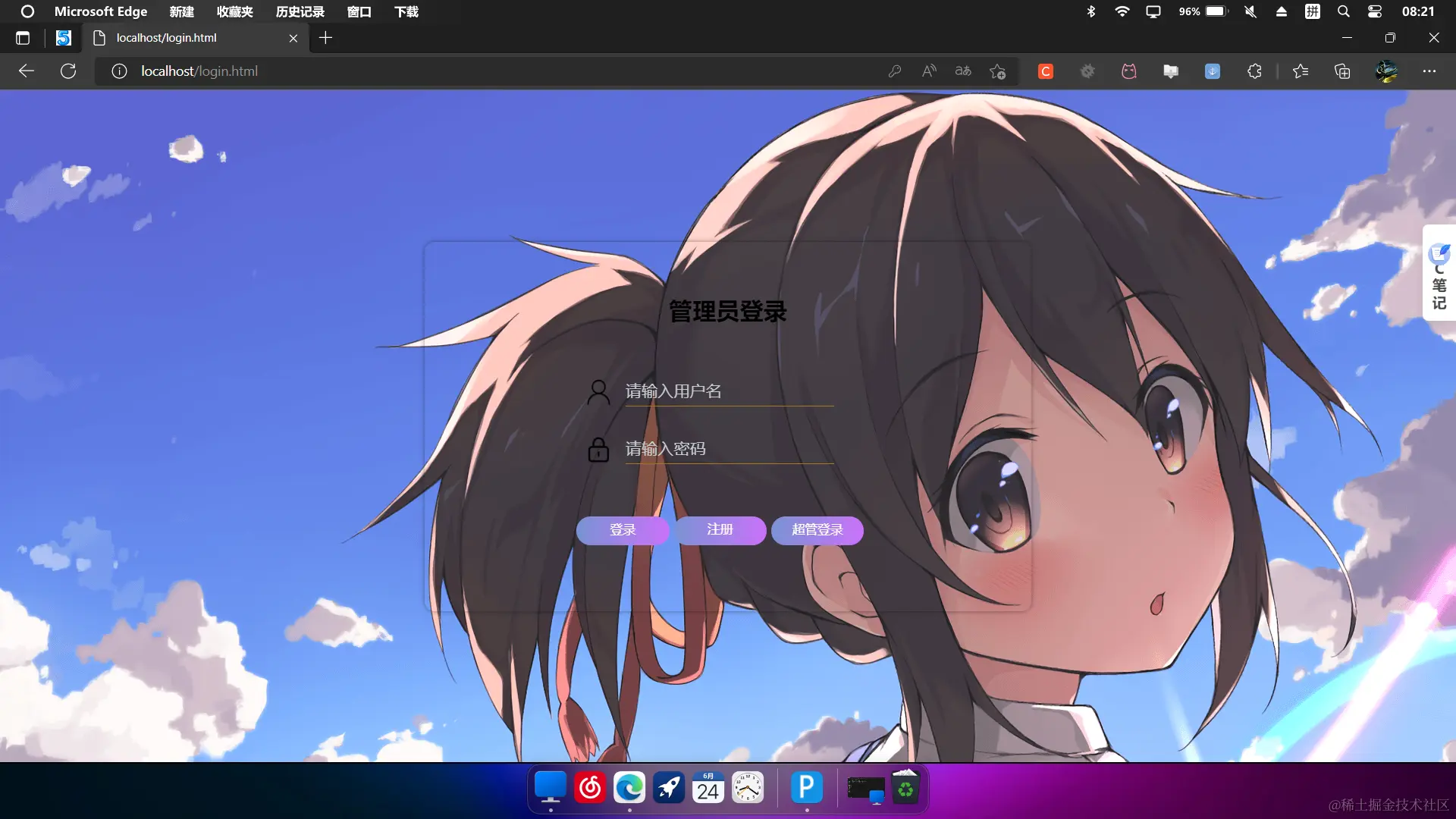Viewport: 1456px width, 819px height.
Task: Click the 登录 button
Action: click(x=623, y=530)
